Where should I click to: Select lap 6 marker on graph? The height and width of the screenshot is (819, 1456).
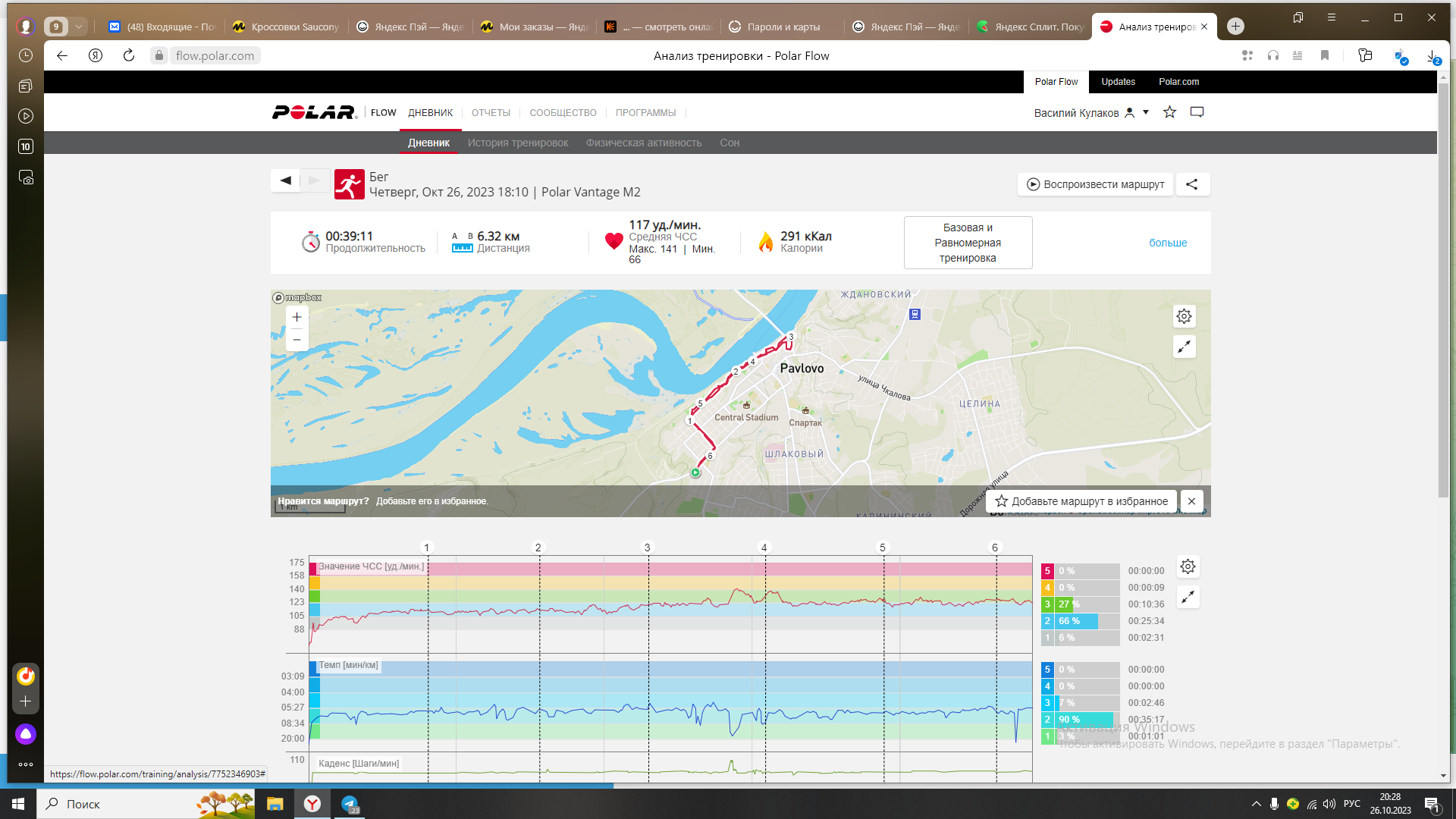tap(996, 548)
